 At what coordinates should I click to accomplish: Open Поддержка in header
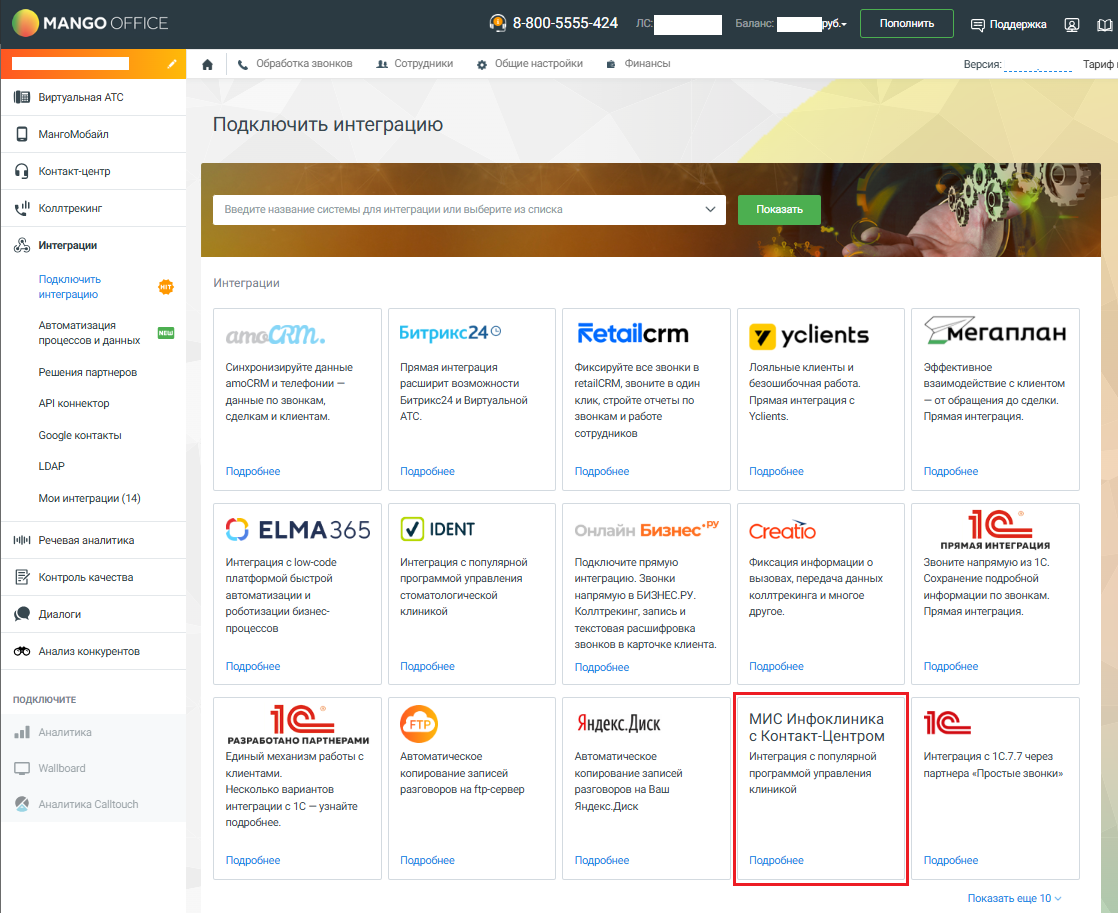[x=1009, y=25]
